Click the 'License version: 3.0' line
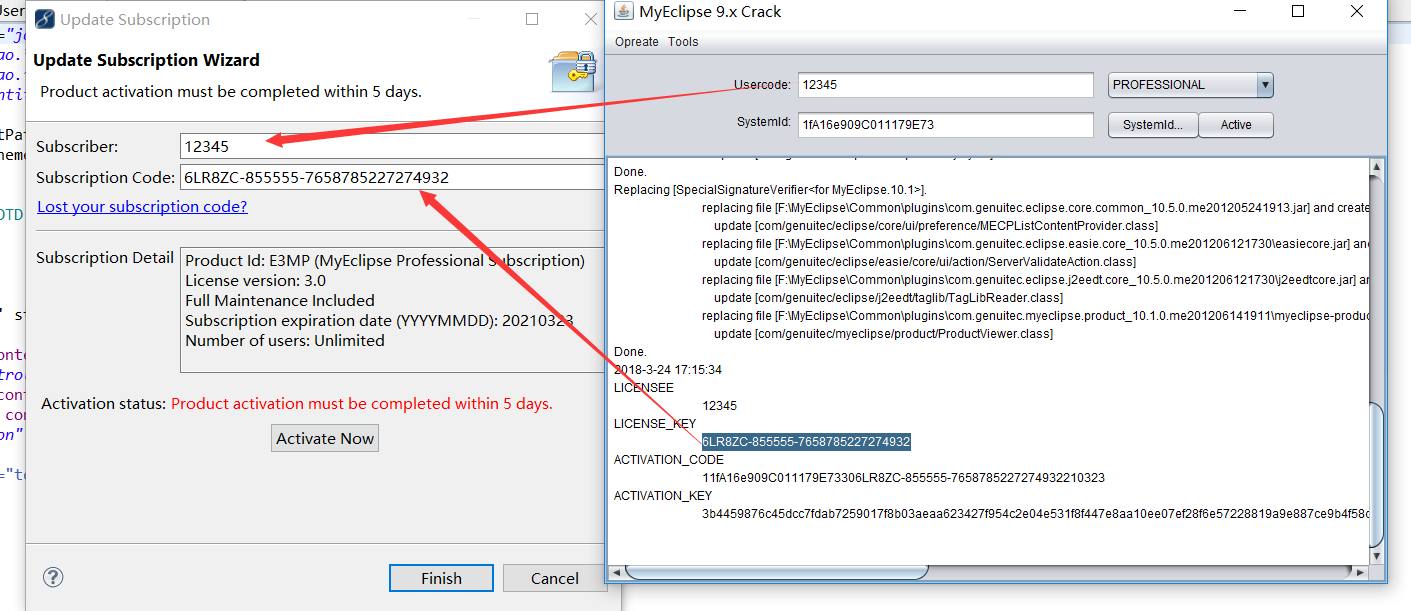 click(x=256, y=280)
